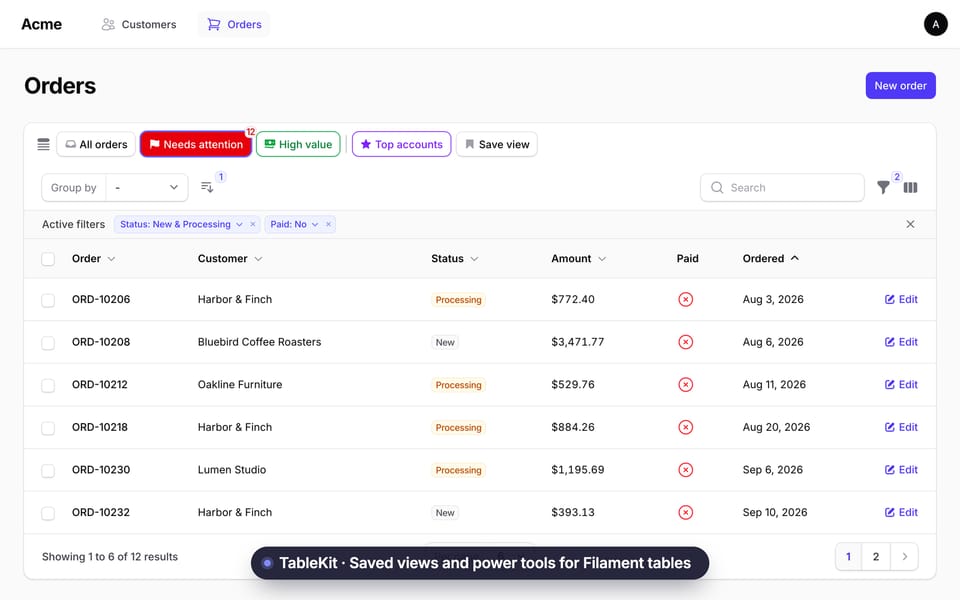The width and height of the screenshot is (960, 600).
Task: Switch to All orders view
Action: click(96, 144)
